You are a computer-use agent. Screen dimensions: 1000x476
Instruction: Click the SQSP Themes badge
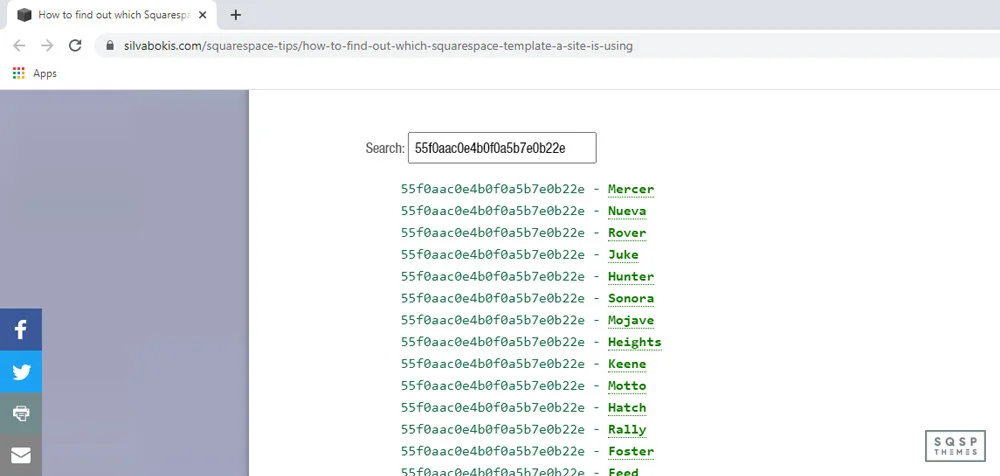tap(955, 445)
